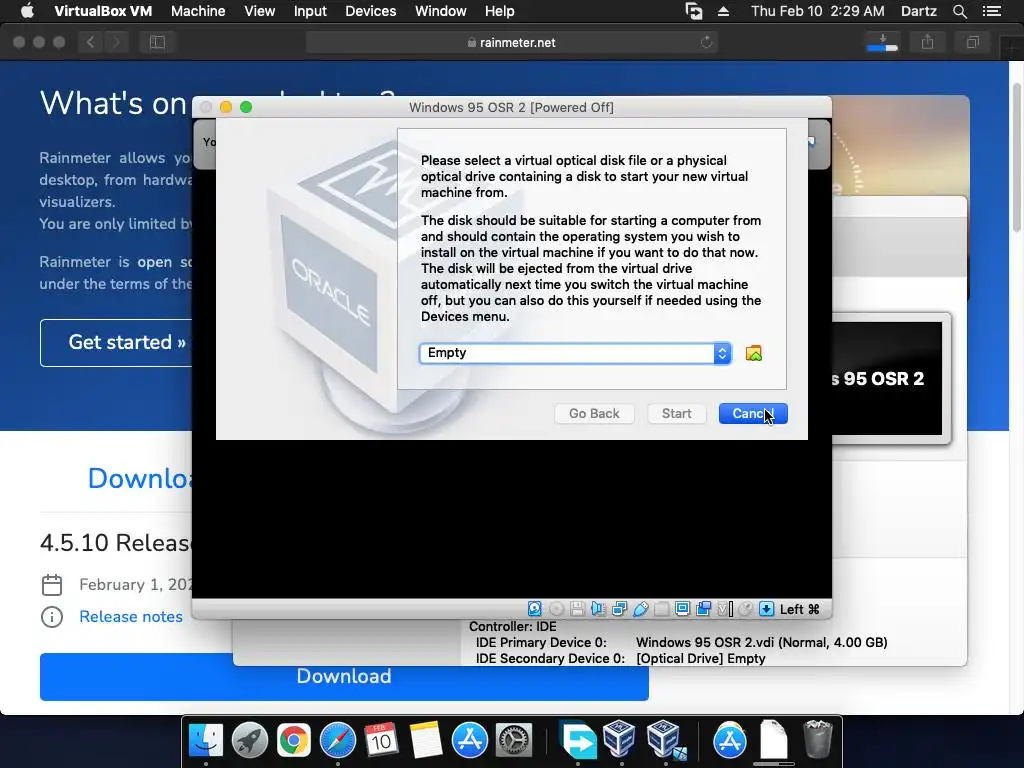Click the Safari back arrow button

click(x=91, y=42)
